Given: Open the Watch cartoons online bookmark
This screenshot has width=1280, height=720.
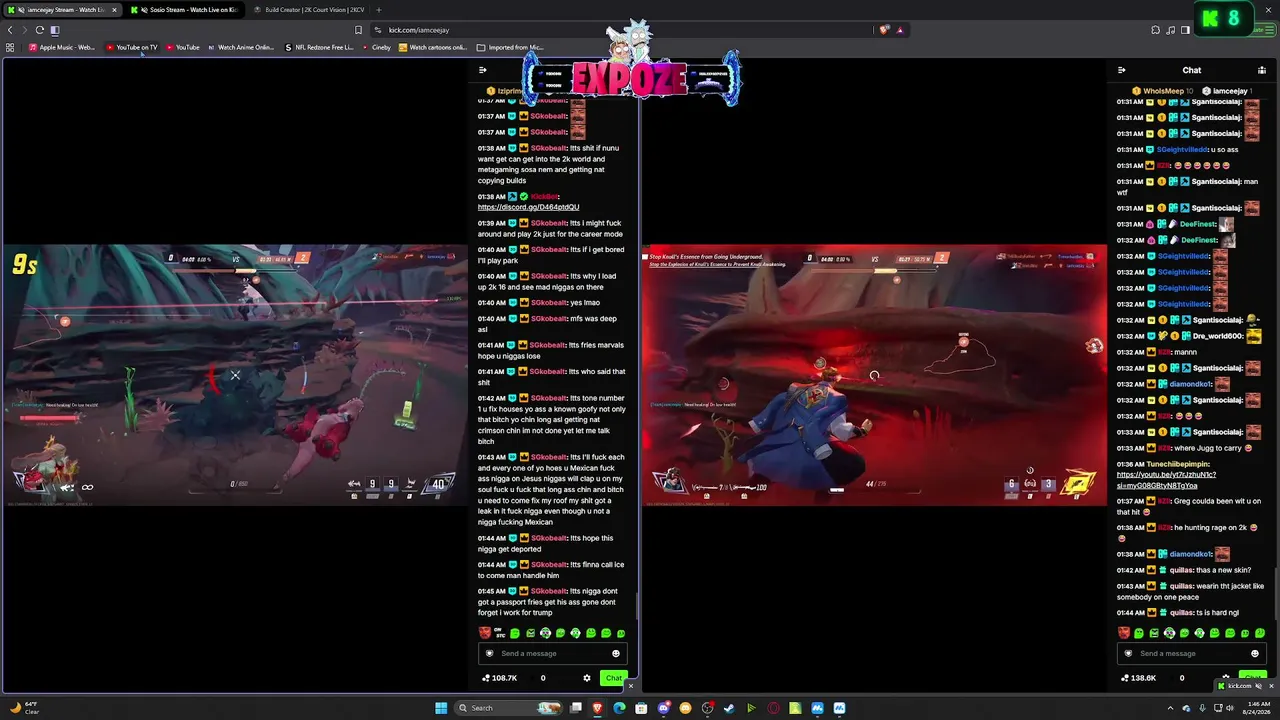Looking at the screenshot, I should pyautogui.click(x=433, y=47).
